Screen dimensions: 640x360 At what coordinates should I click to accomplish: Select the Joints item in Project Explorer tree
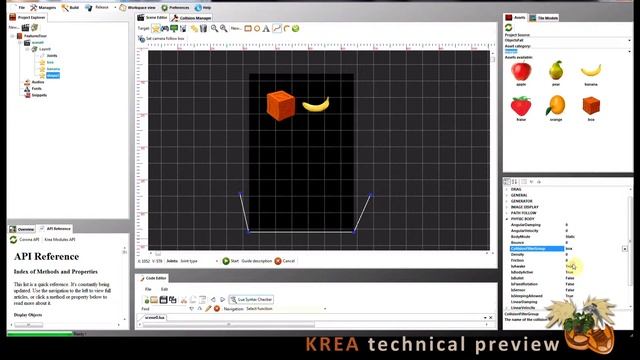pyautogui.click(x=52, y=56)
